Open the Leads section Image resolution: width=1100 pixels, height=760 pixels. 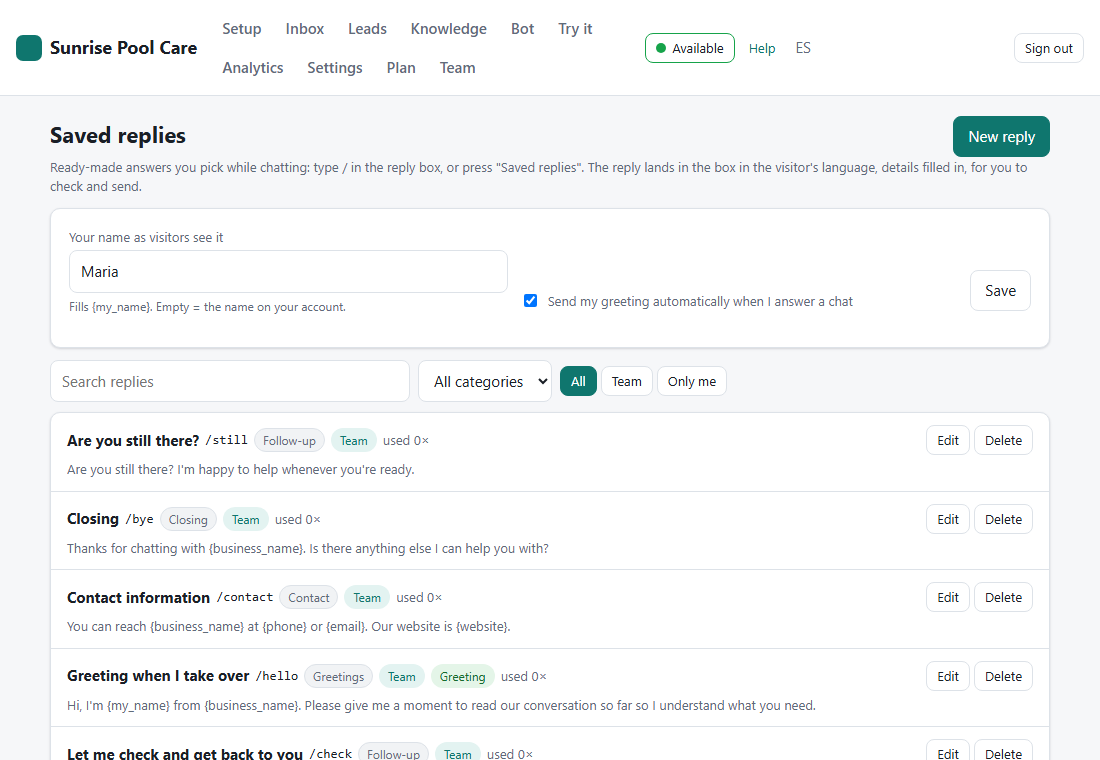[x=367, y=29]
